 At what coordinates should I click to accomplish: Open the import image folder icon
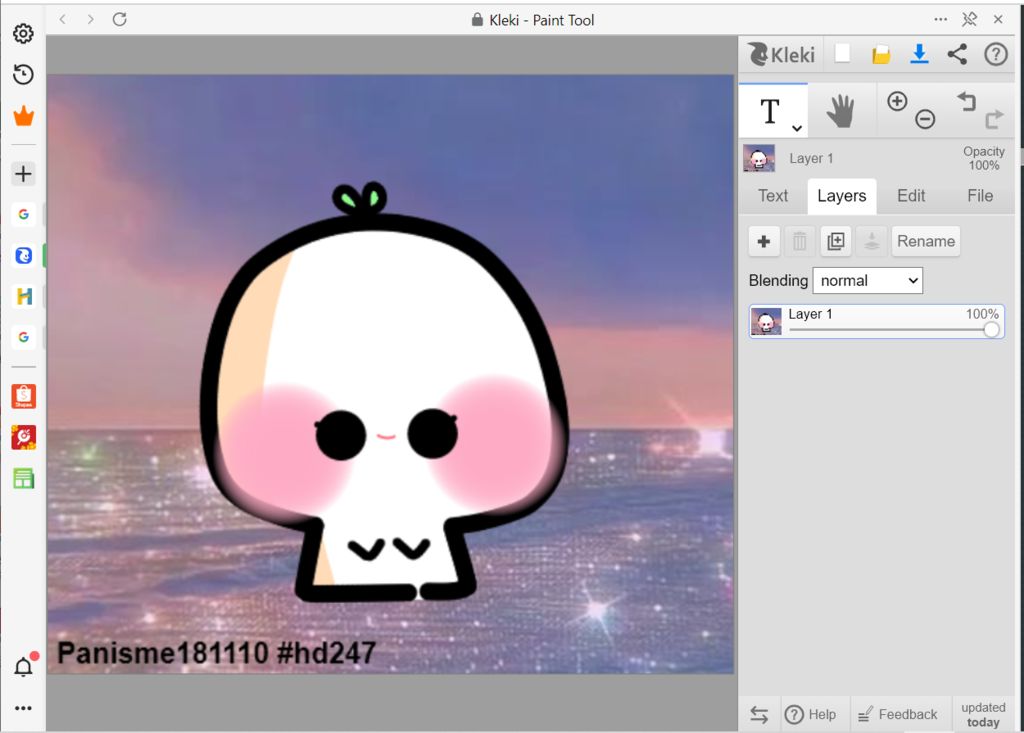(881, 54)
